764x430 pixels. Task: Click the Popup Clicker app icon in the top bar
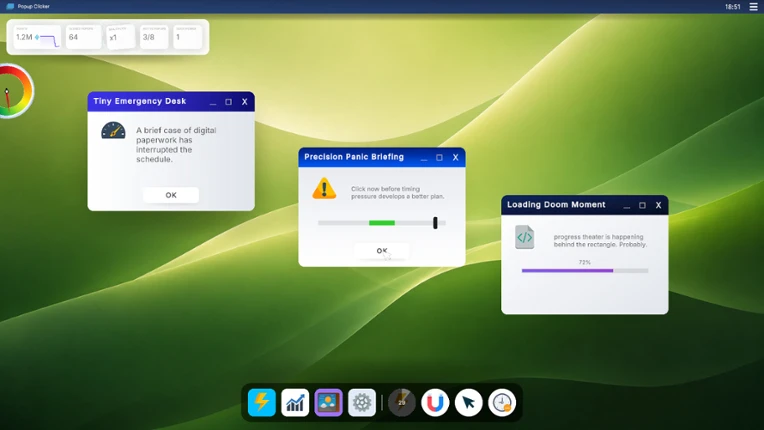coord(10,6)
